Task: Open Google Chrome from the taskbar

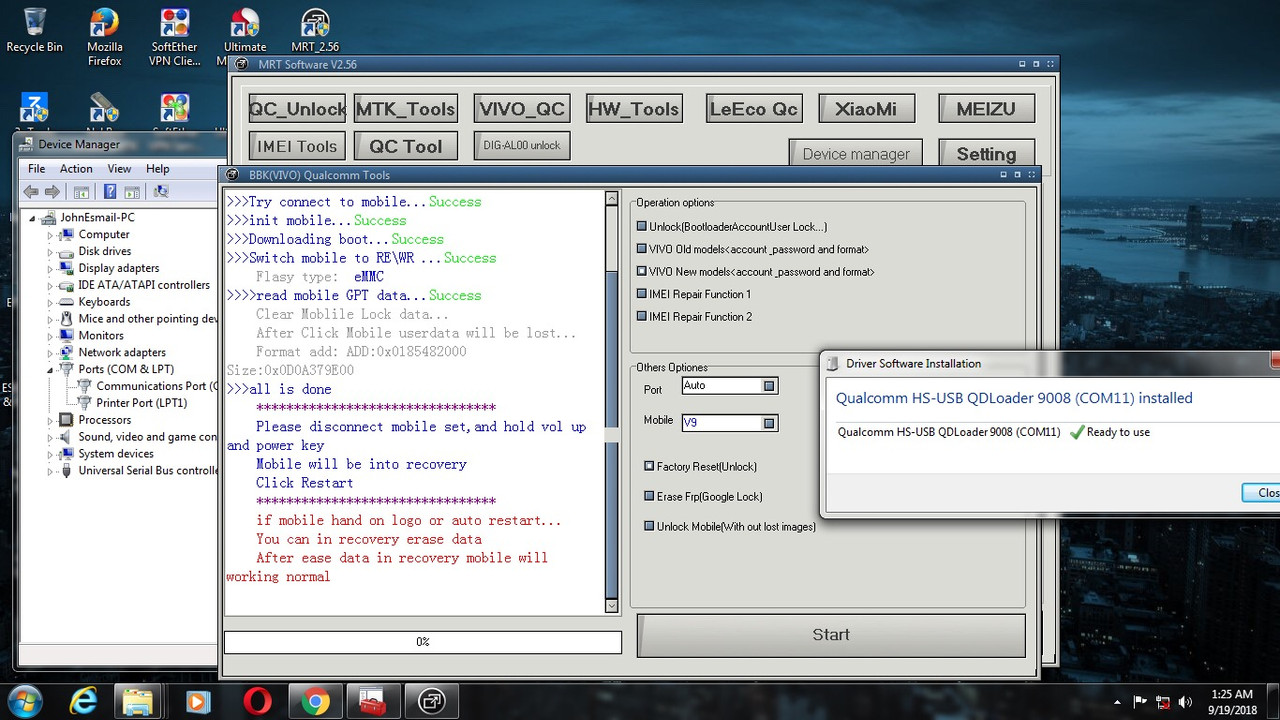Action: [316, 701]
